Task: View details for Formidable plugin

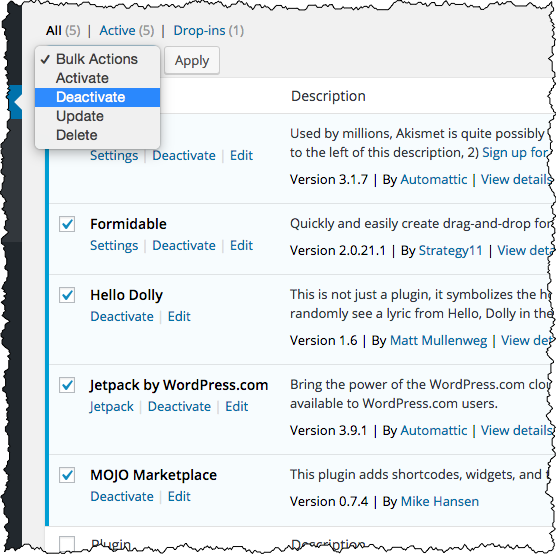Action: [x=525, y=250]
